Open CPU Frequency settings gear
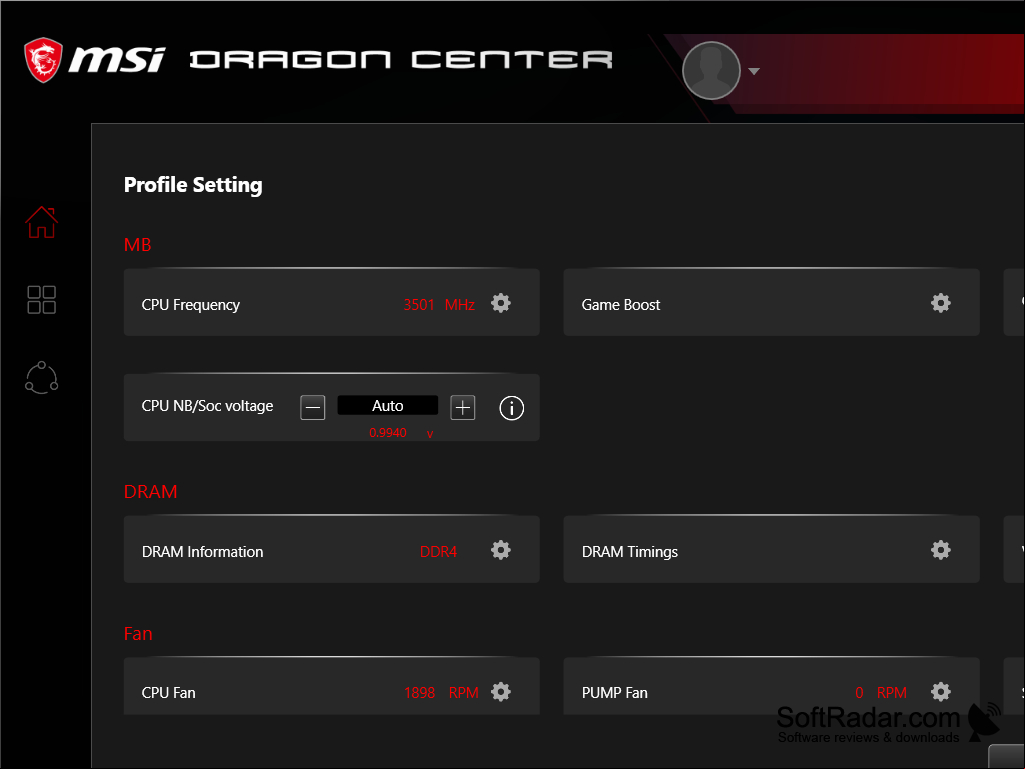This screenshot has height=769, width=1025. (x=501, y=303)
